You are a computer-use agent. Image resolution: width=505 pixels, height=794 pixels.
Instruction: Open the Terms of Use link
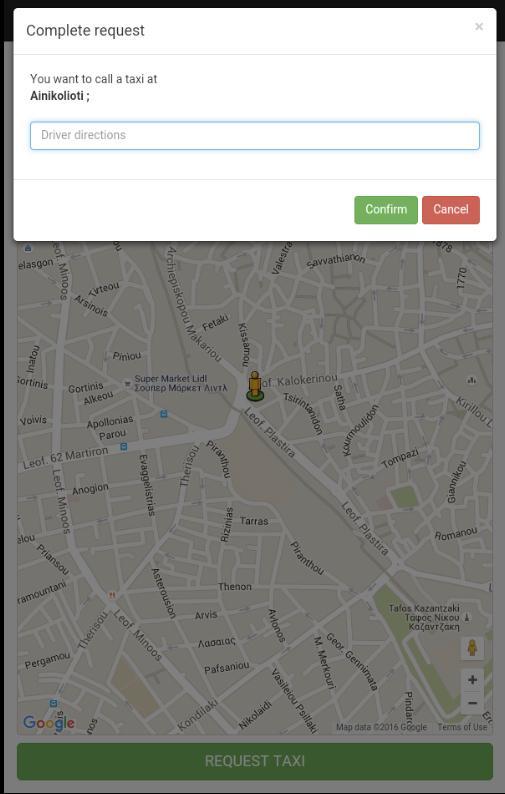coord(462,727)
